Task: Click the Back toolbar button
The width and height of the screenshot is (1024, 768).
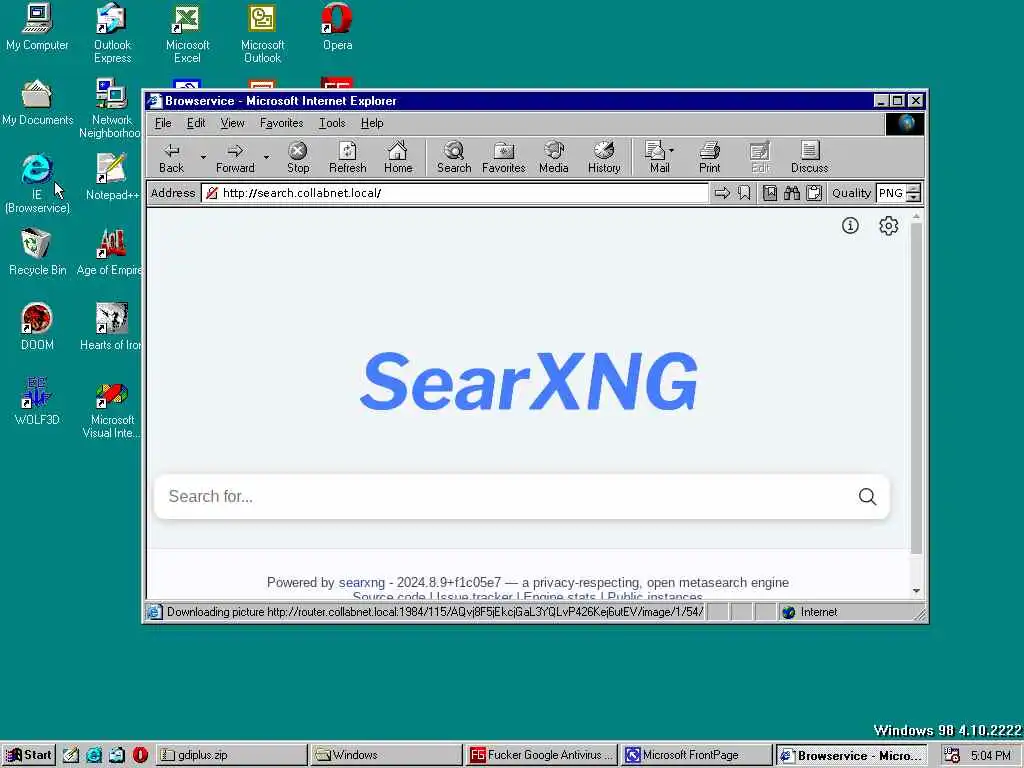Action: tap(172, 158)
